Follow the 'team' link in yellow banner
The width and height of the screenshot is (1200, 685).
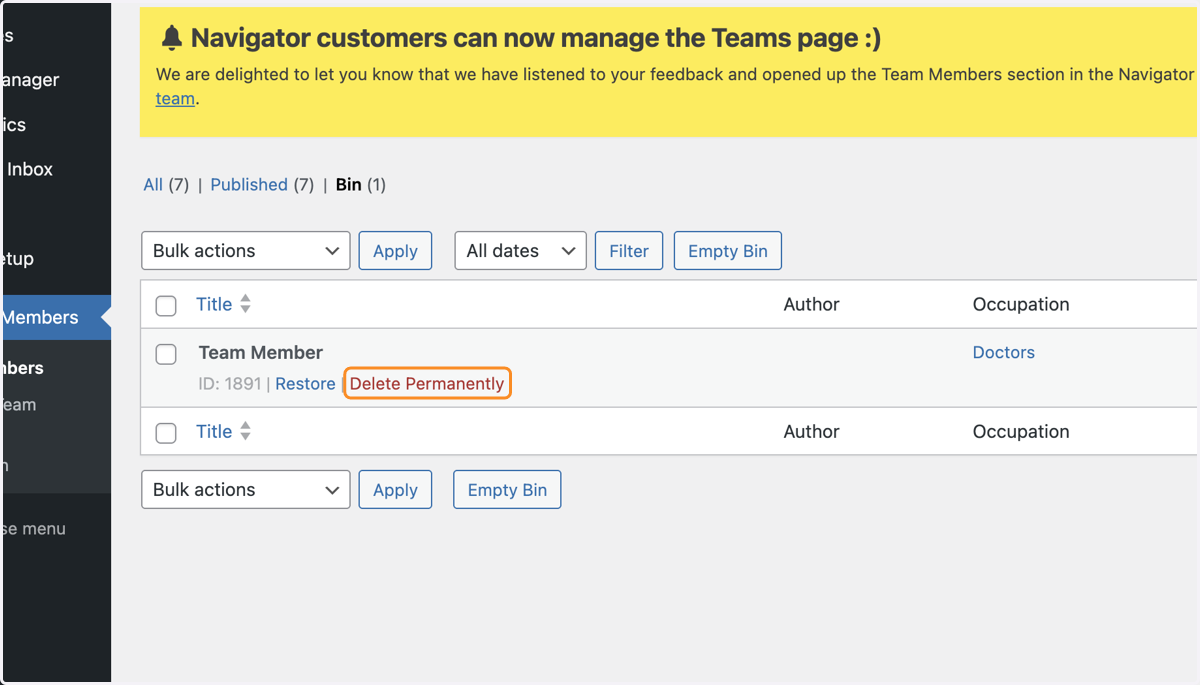tap(175, 98)
